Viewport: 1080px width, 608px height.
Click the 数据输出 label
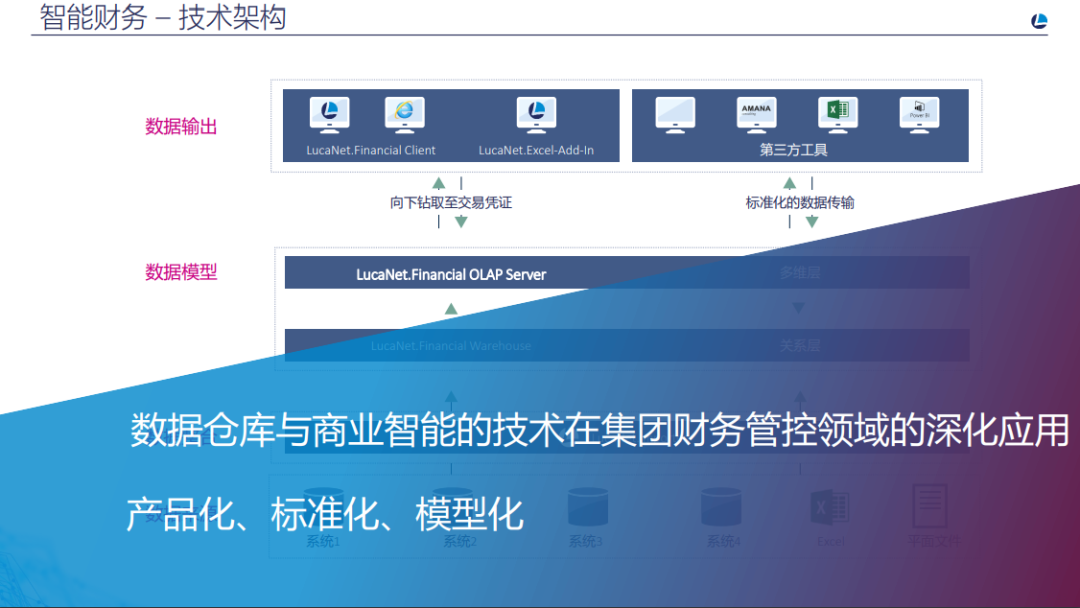pyautogui.click(x=181, y=127)
